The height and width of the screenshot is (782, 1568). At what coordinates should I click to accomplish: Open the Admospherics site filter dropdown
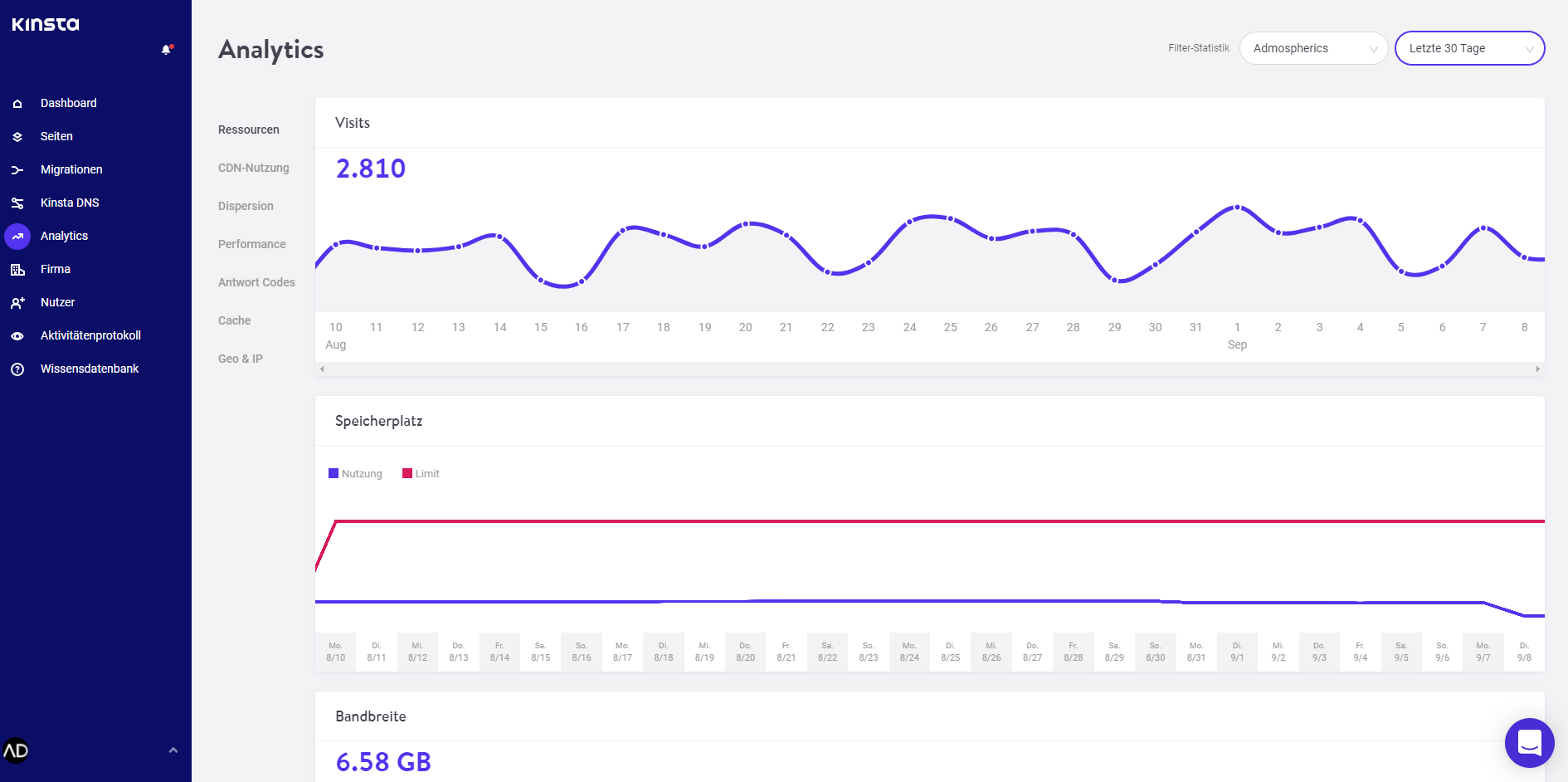tap(1312, 48)
